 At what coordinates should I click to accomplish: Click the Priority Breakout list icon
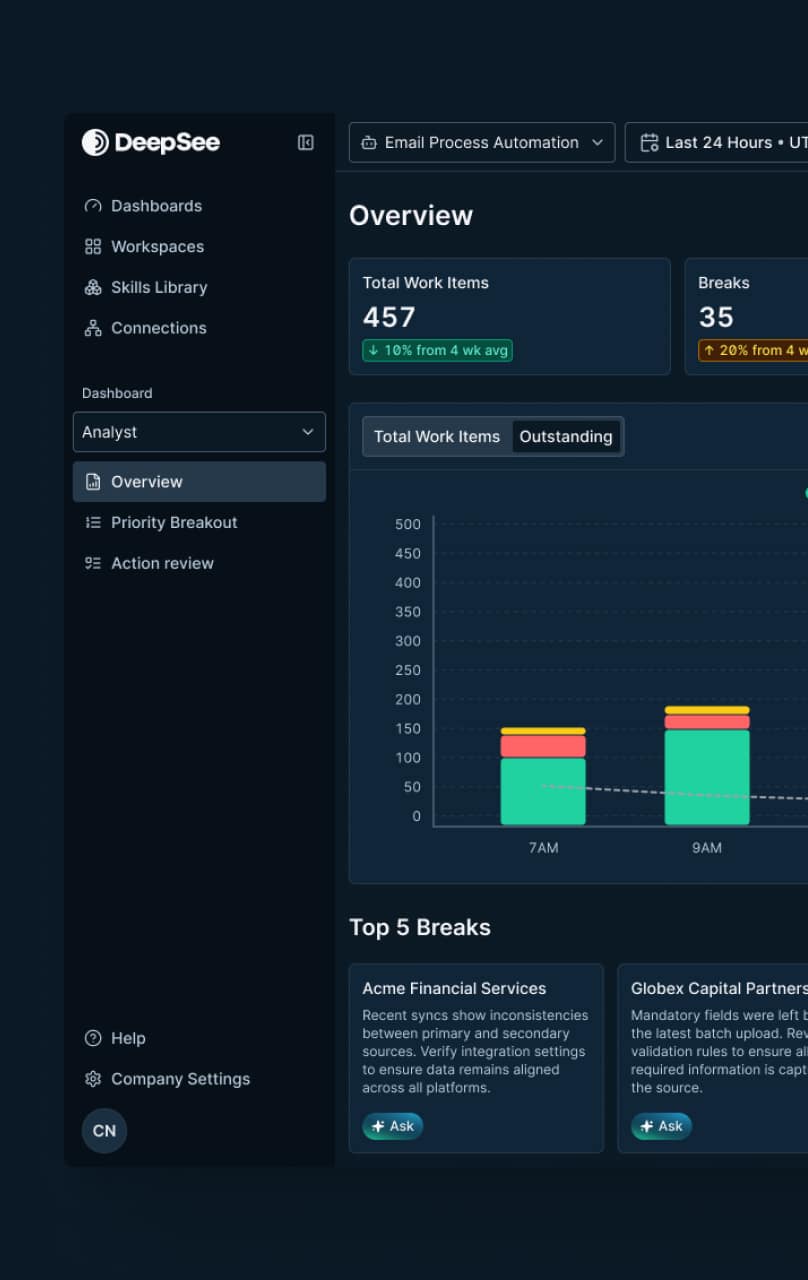click(x=93, y=523)
